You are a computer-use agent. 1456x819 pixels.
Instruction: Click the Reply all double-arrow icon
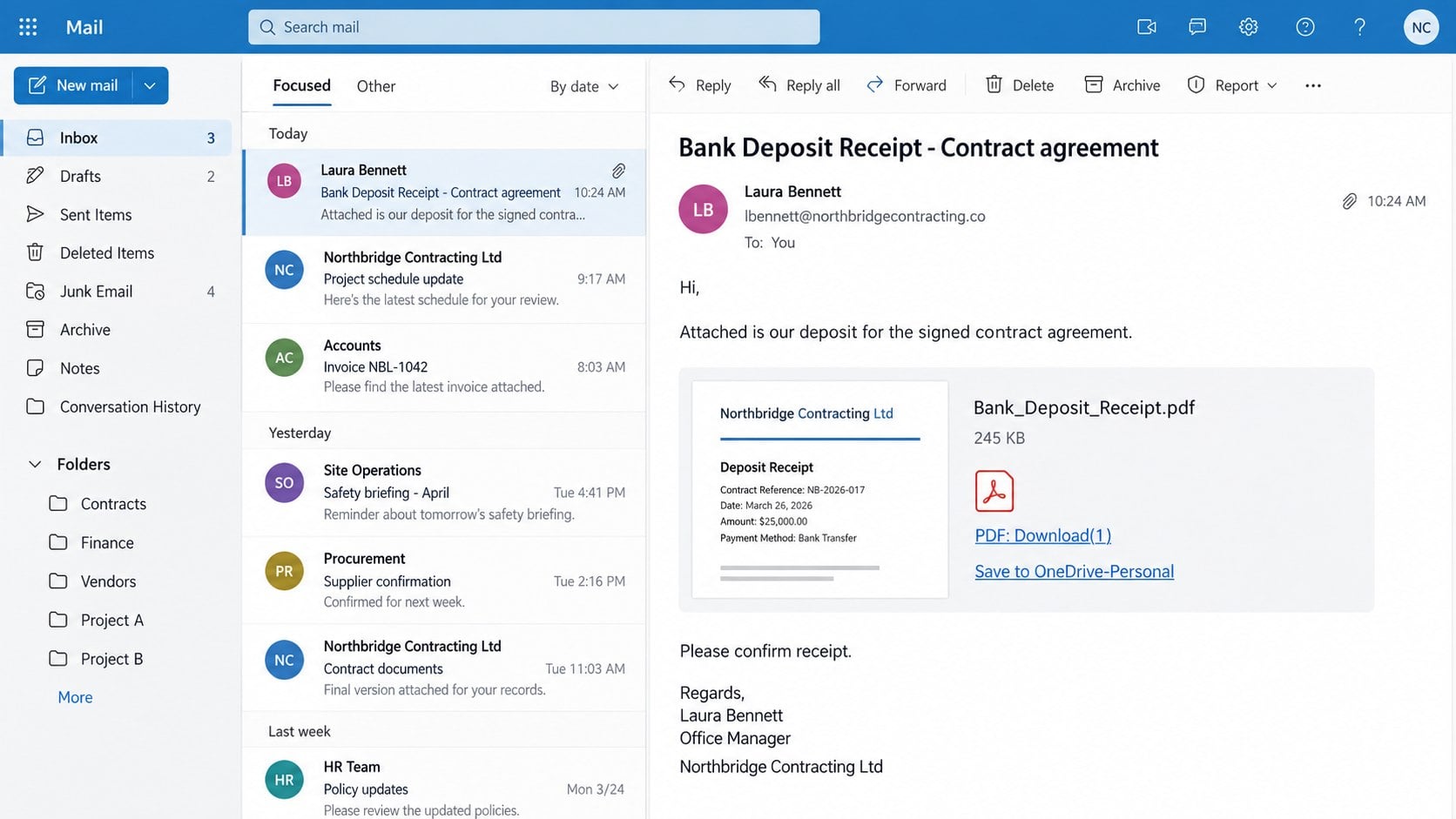tap(767, 84)
